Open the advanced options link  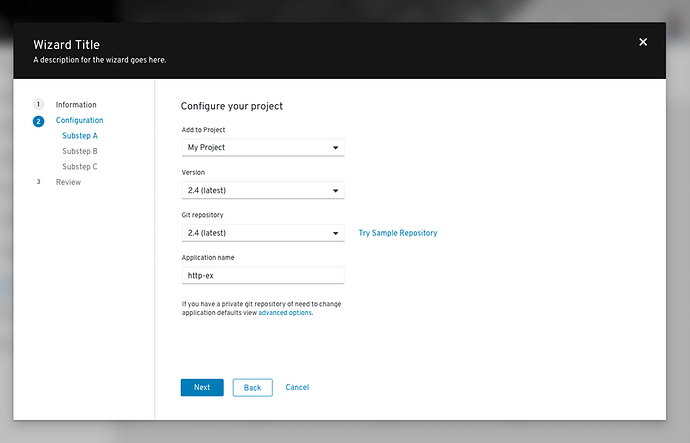(x=285, y=313)
